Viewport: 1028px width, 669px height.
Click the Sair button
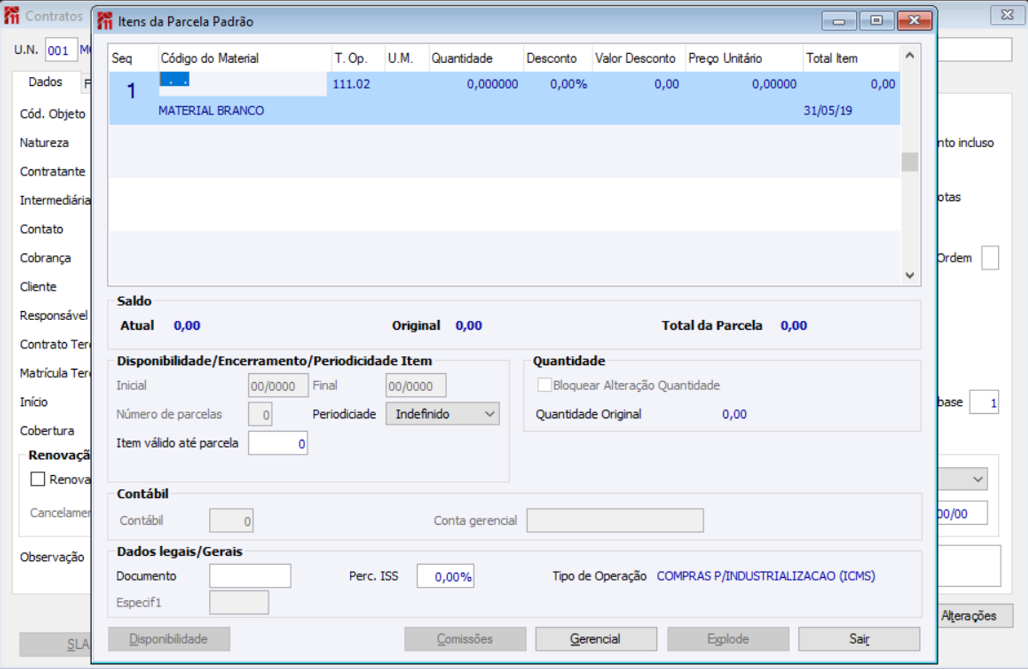pos(859,639)
